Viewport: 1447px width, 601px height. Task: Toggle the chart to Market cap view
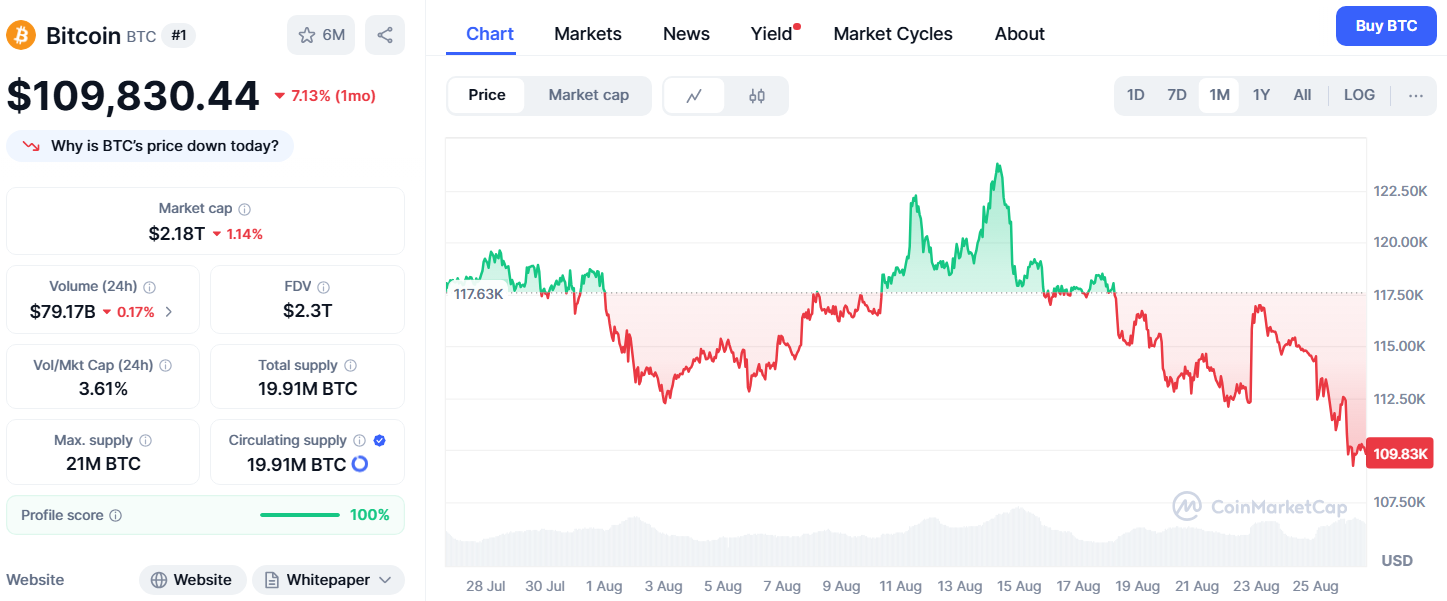coord(587,95)
